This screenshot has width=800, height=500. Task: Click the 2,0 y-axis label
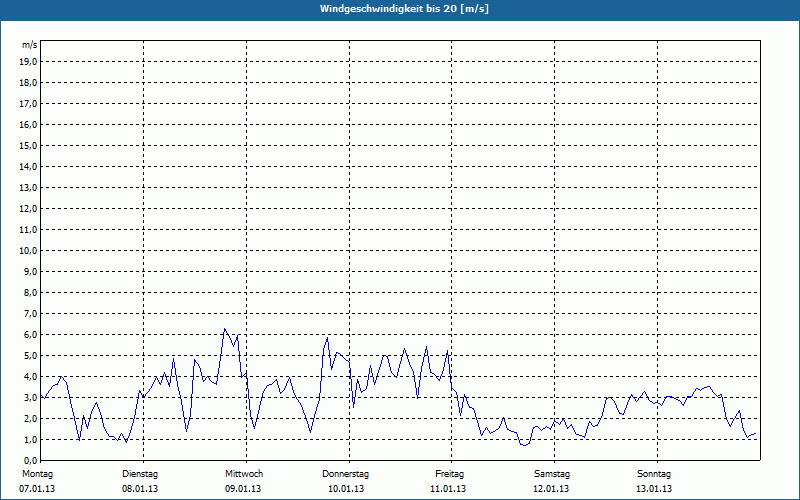tap(31, 418)
